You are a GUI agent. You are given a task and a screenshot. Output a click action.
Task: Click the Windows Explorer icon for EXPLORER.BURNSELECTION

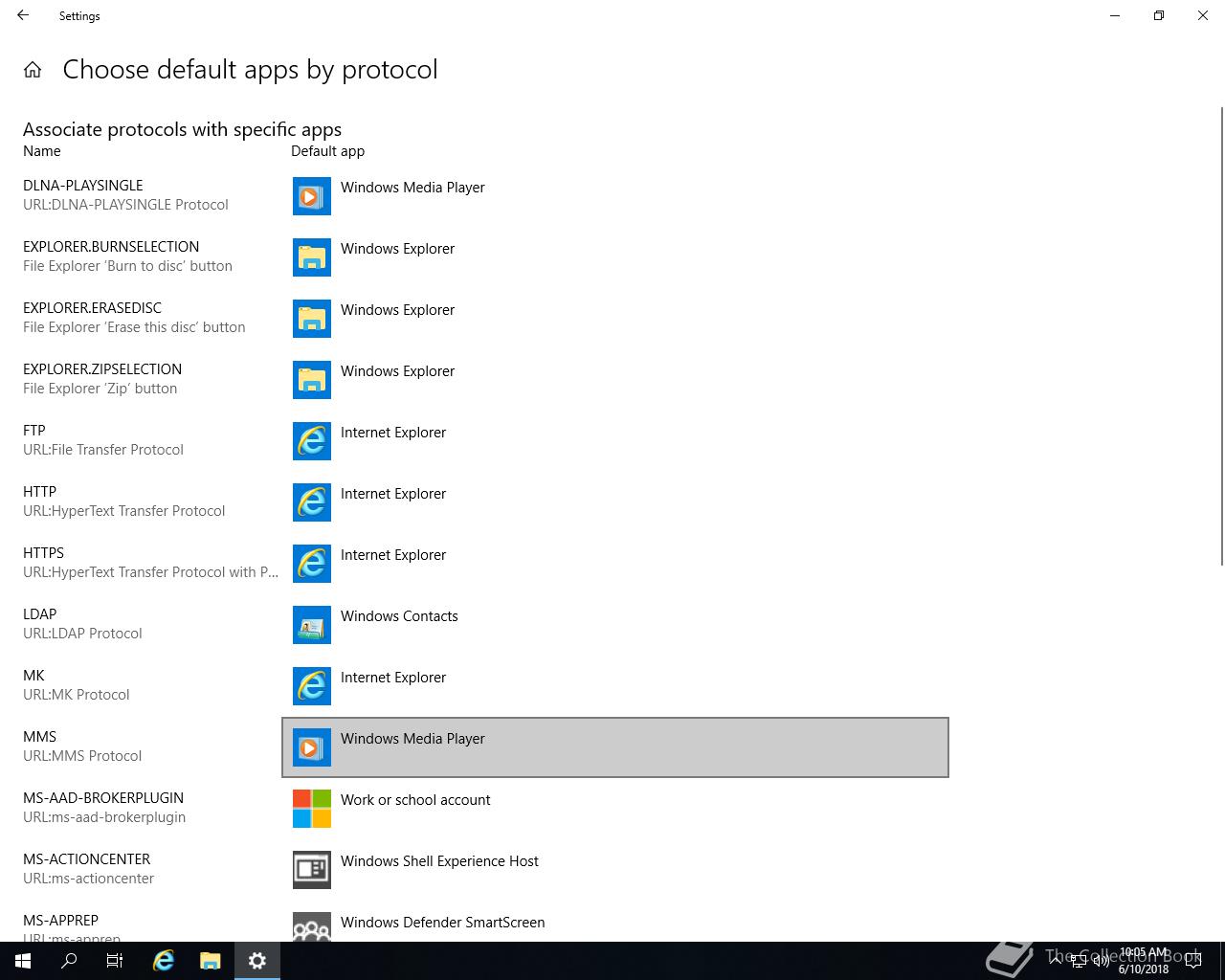[312, 257]
